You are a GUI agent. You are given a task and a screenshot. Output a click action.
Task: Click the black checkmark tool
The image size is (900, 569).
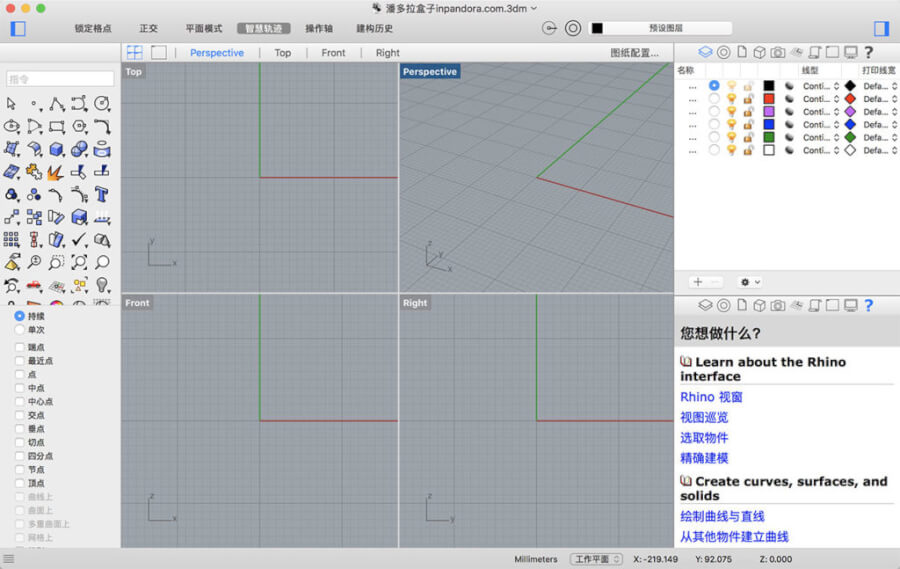pos(79,239)
